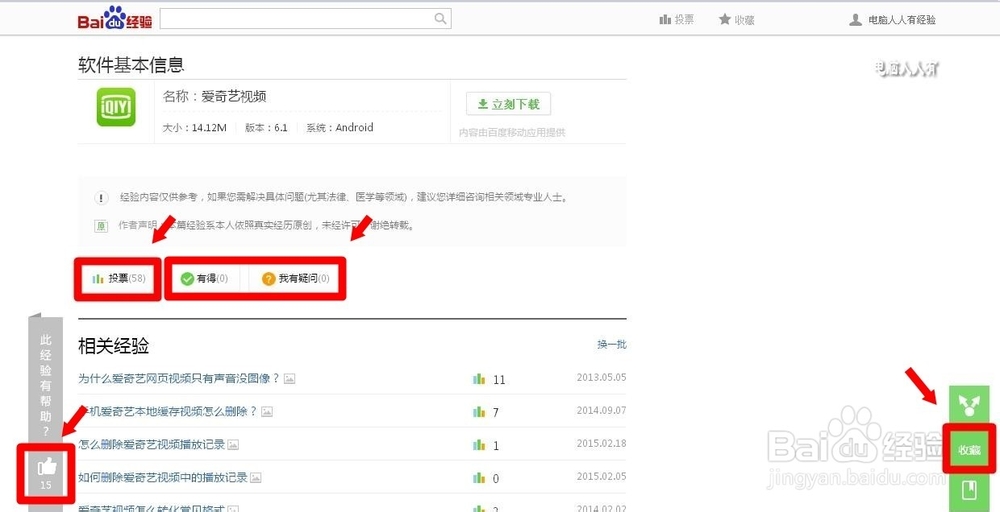1000x512 pixels.
Task: Select vote bar icon beside count 1
Action: [x=479, y=445]
